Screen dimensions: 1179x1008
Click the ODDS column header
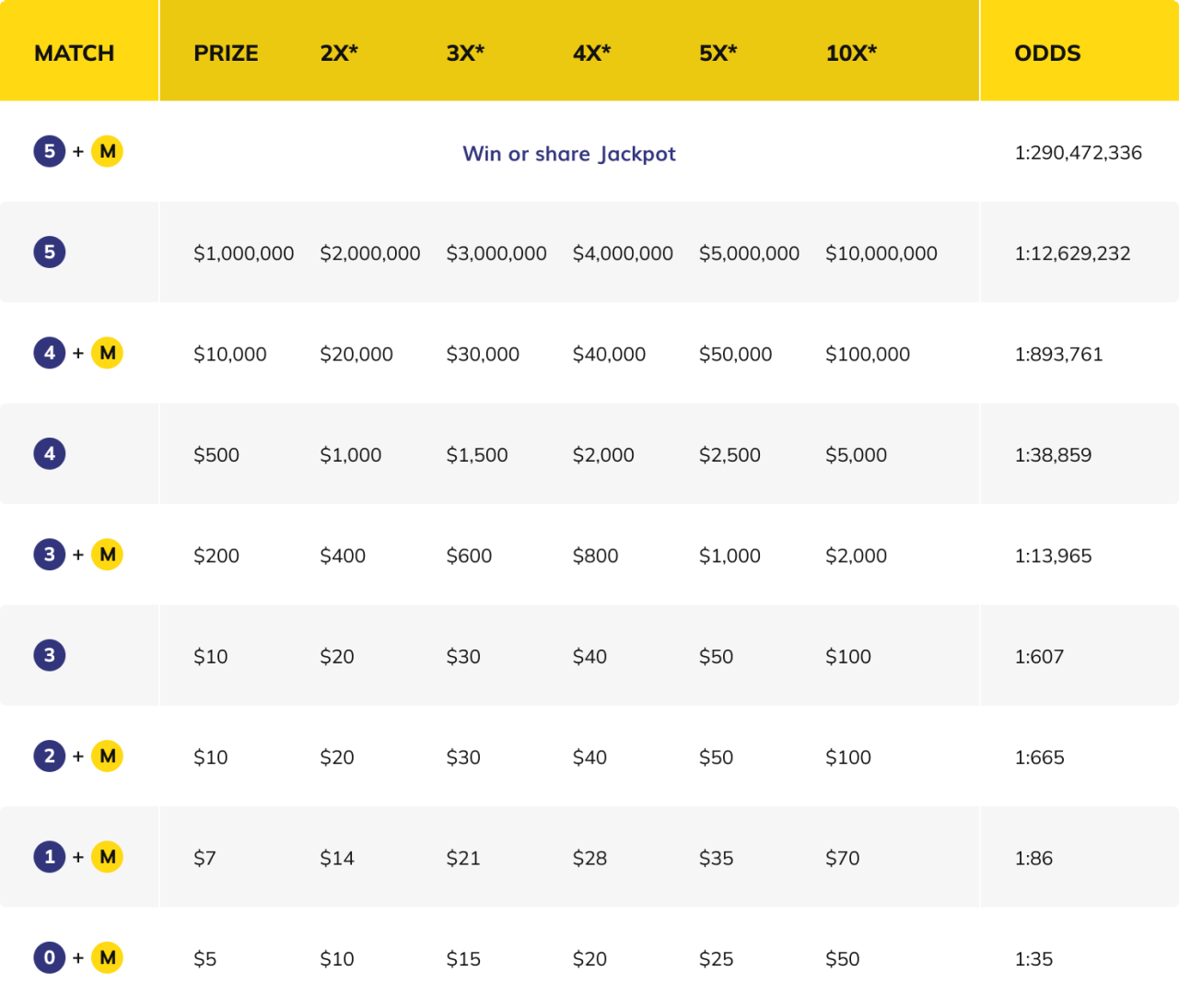tap(1047, 53)
